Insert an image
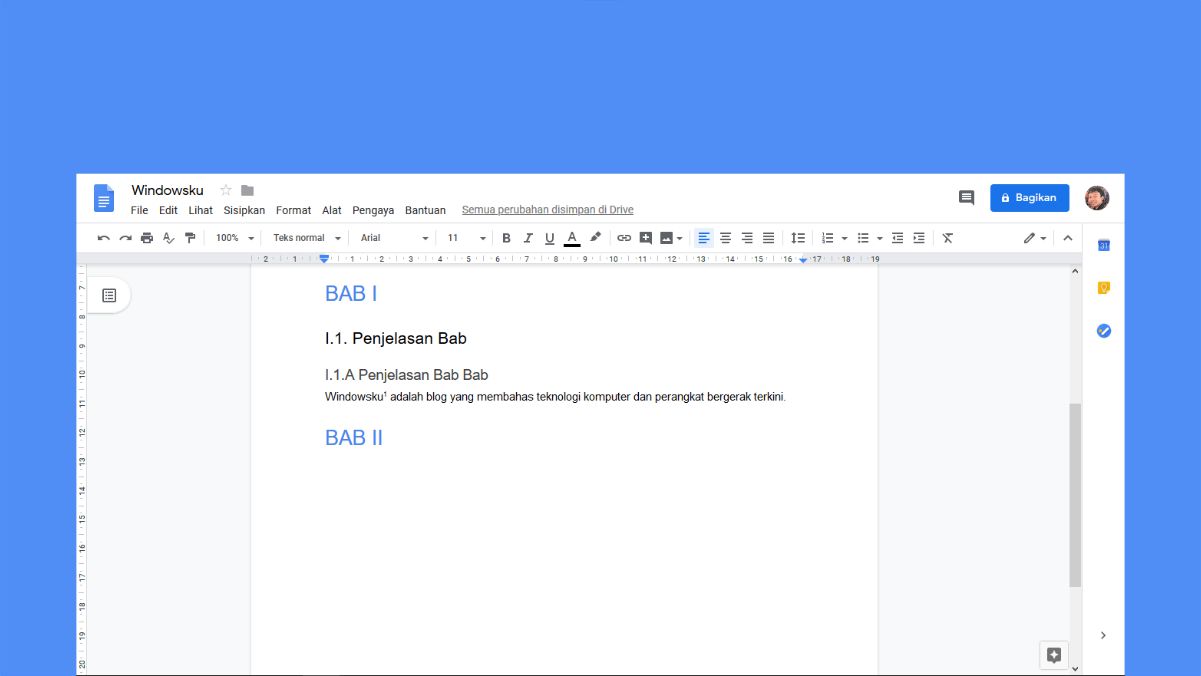The width and height of the screenshot is (1201, 676). [x=667, y=237]
